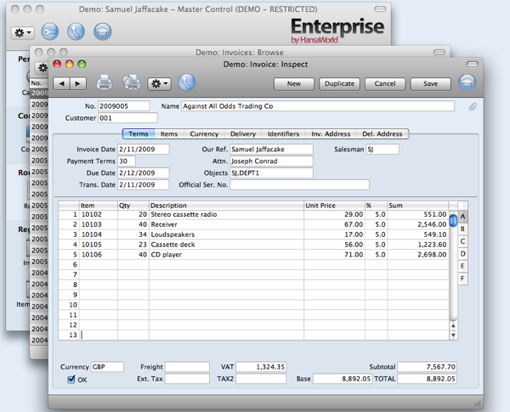510x412 pixels.
Task: Click the blue scrollbar thumb of the item grid
Action: click(x=453, y=221)
